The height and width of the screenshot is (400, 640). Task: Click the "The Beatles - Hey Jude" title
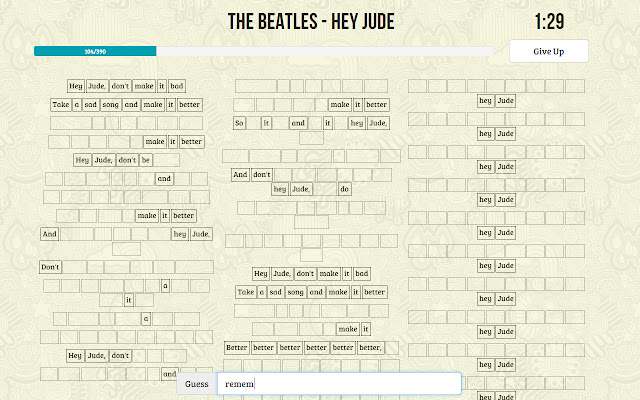(311, 21)
